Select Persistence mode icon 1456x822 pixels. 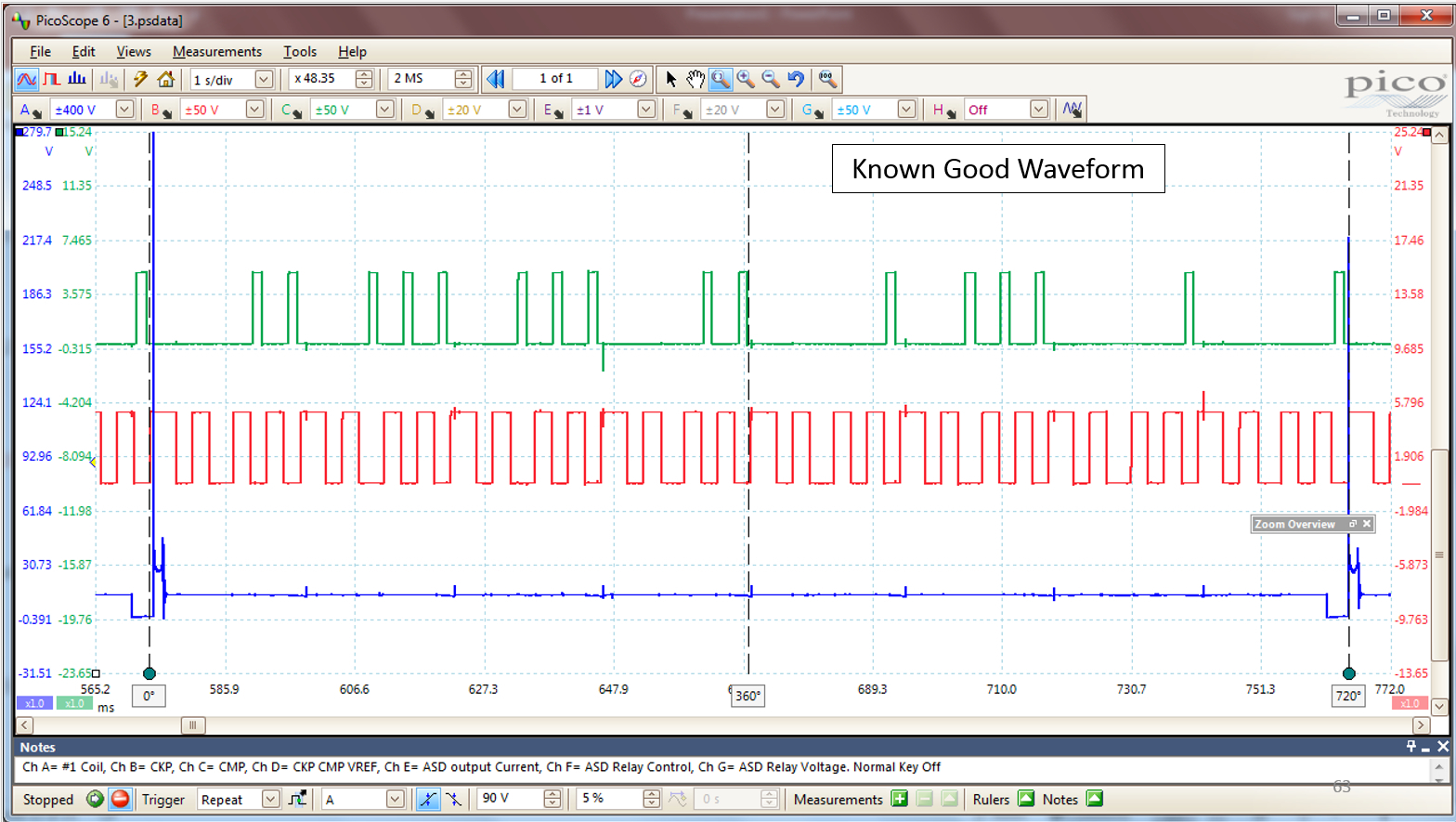click(x=52, y=79)
